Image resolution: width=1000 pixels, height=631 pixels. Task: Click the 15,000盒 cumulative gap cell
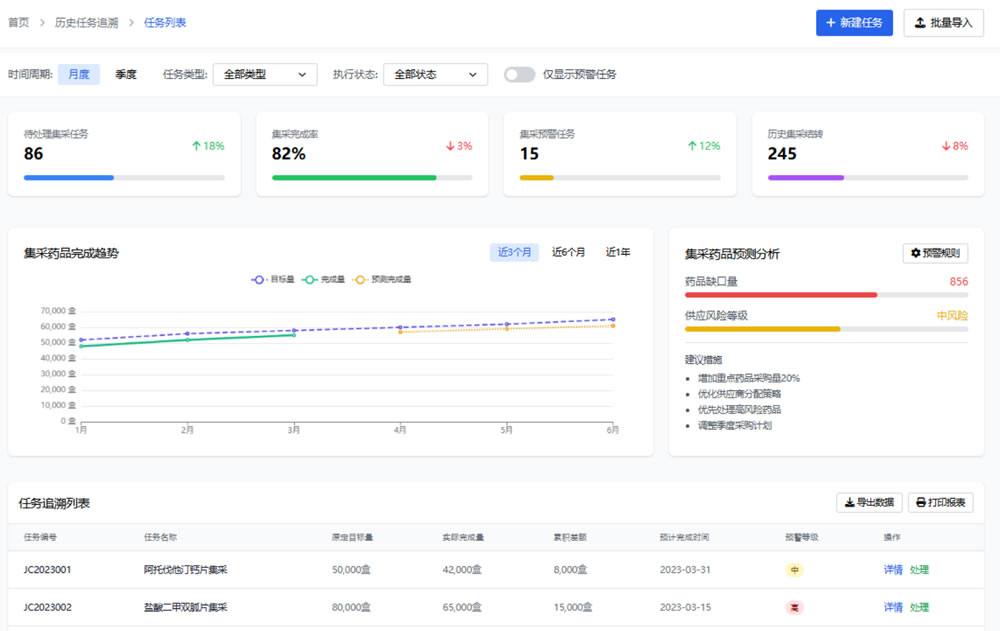tap(573, 607)
